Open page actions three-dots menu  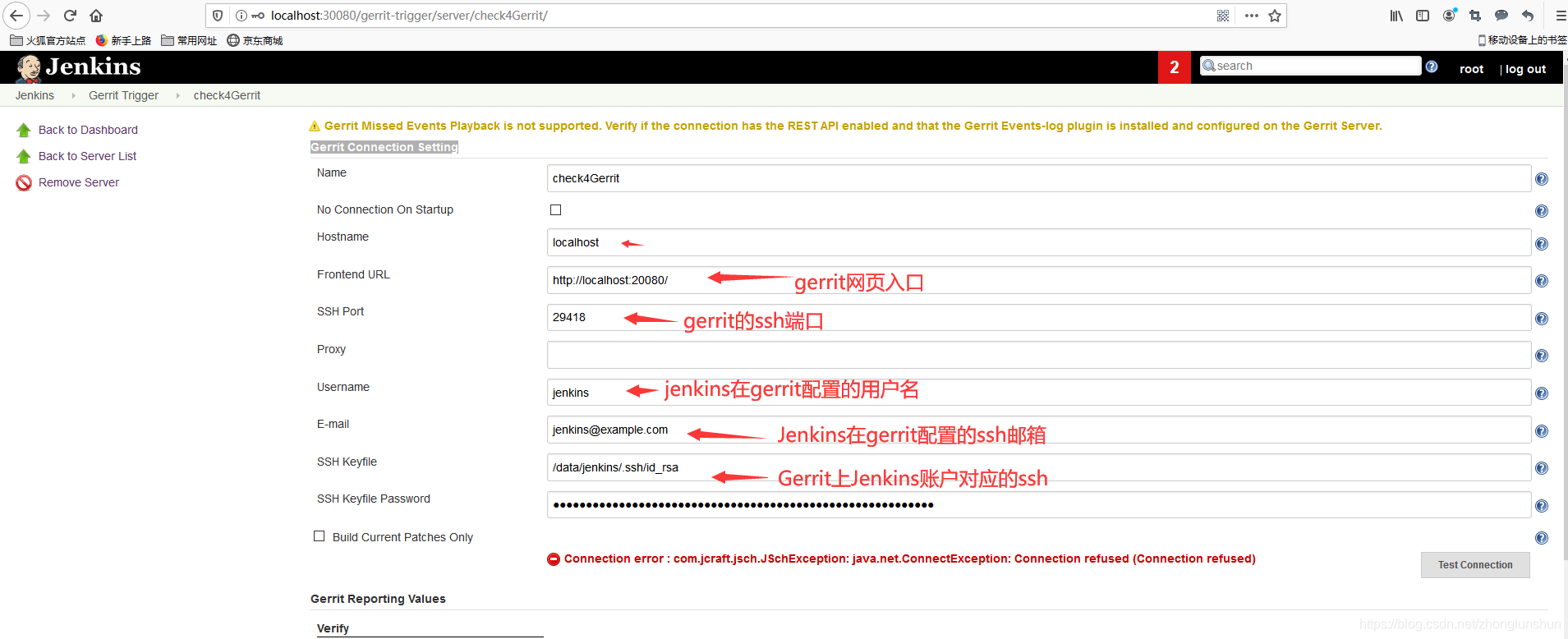tap(1252, 16)
